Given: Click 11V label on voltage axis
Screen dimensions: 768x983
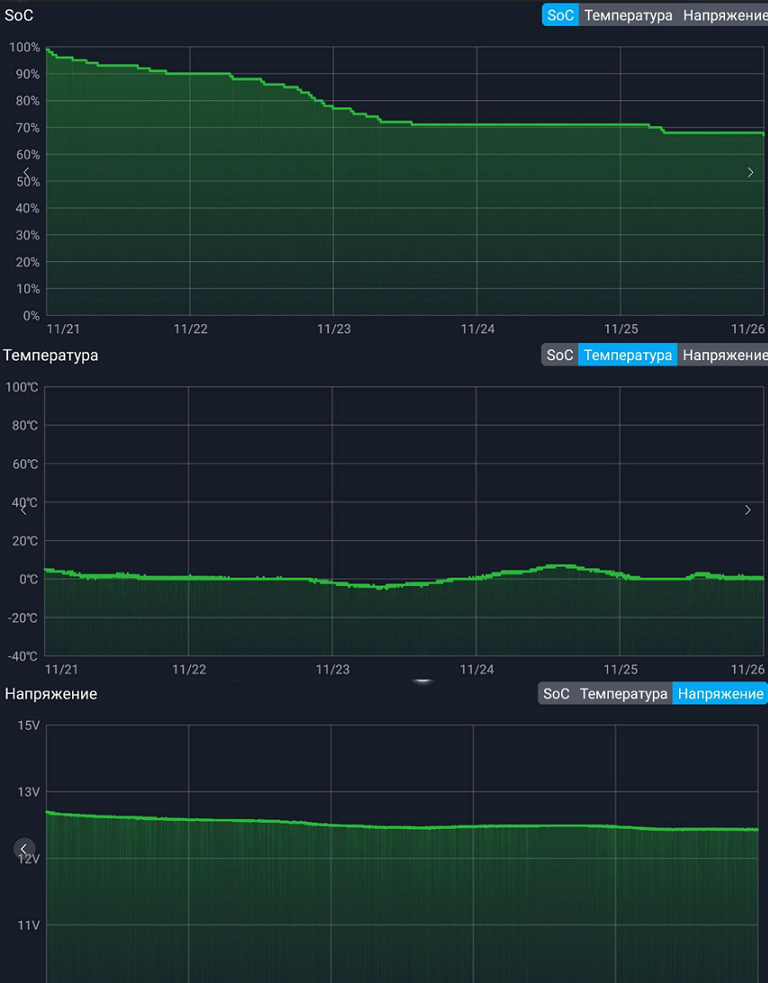Looking at the screenshot, I should tap(28, 925).
